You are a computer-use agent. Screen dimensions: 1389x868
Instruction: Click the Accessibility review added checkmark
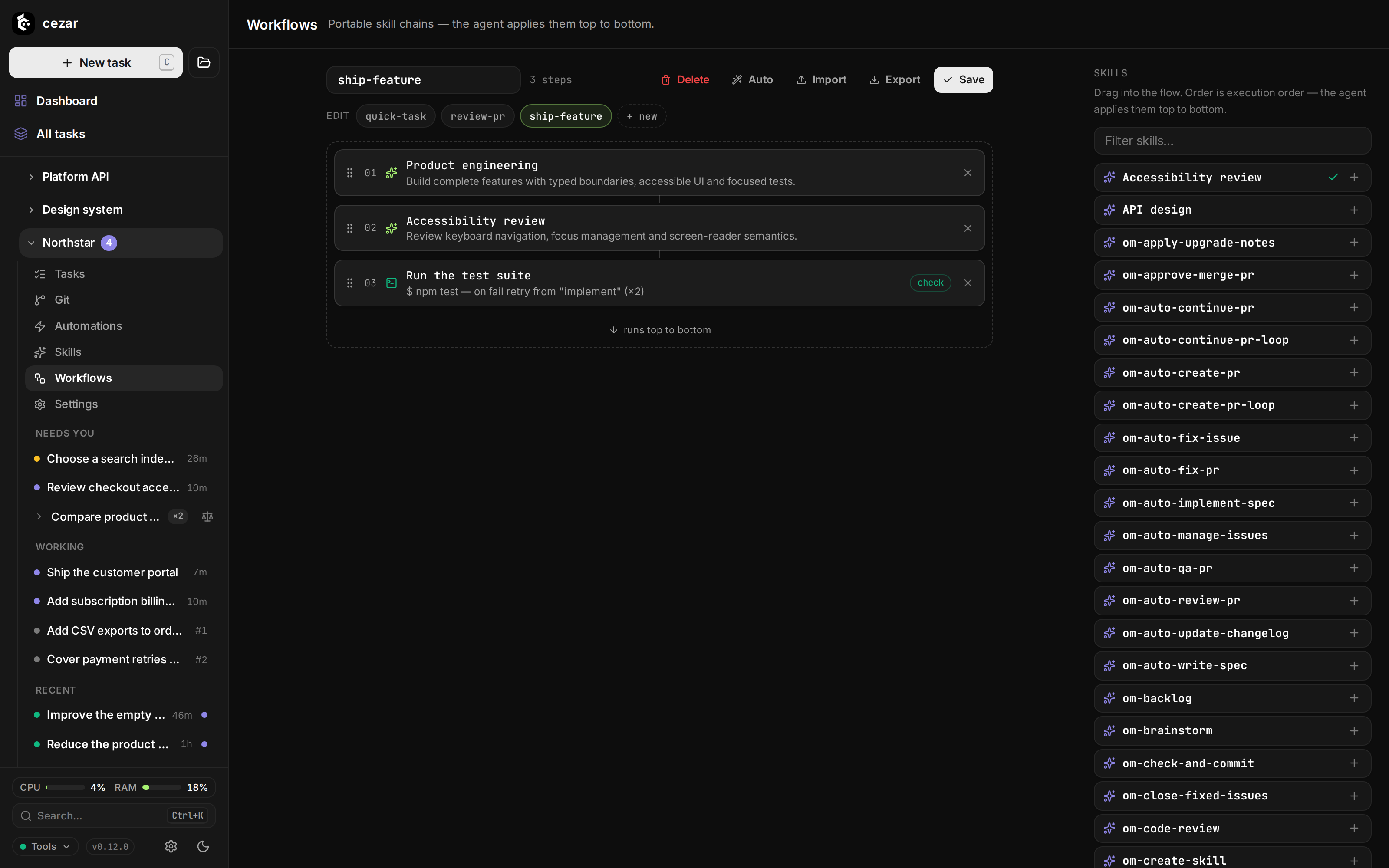1333,178
